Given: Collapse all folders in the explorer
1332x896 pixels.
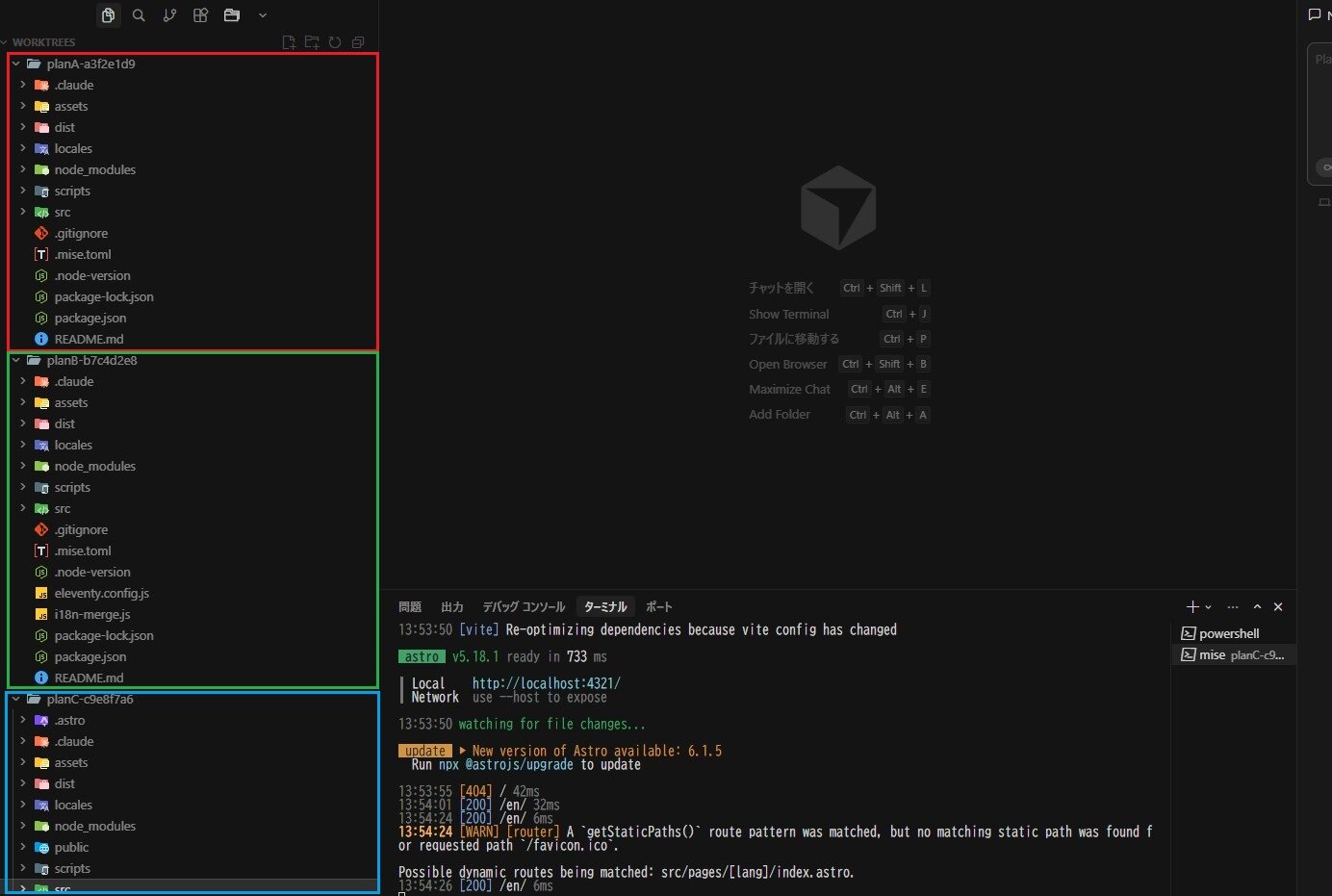Looking at the screenshot, I should pyautogui.click(x=358, y=42).
